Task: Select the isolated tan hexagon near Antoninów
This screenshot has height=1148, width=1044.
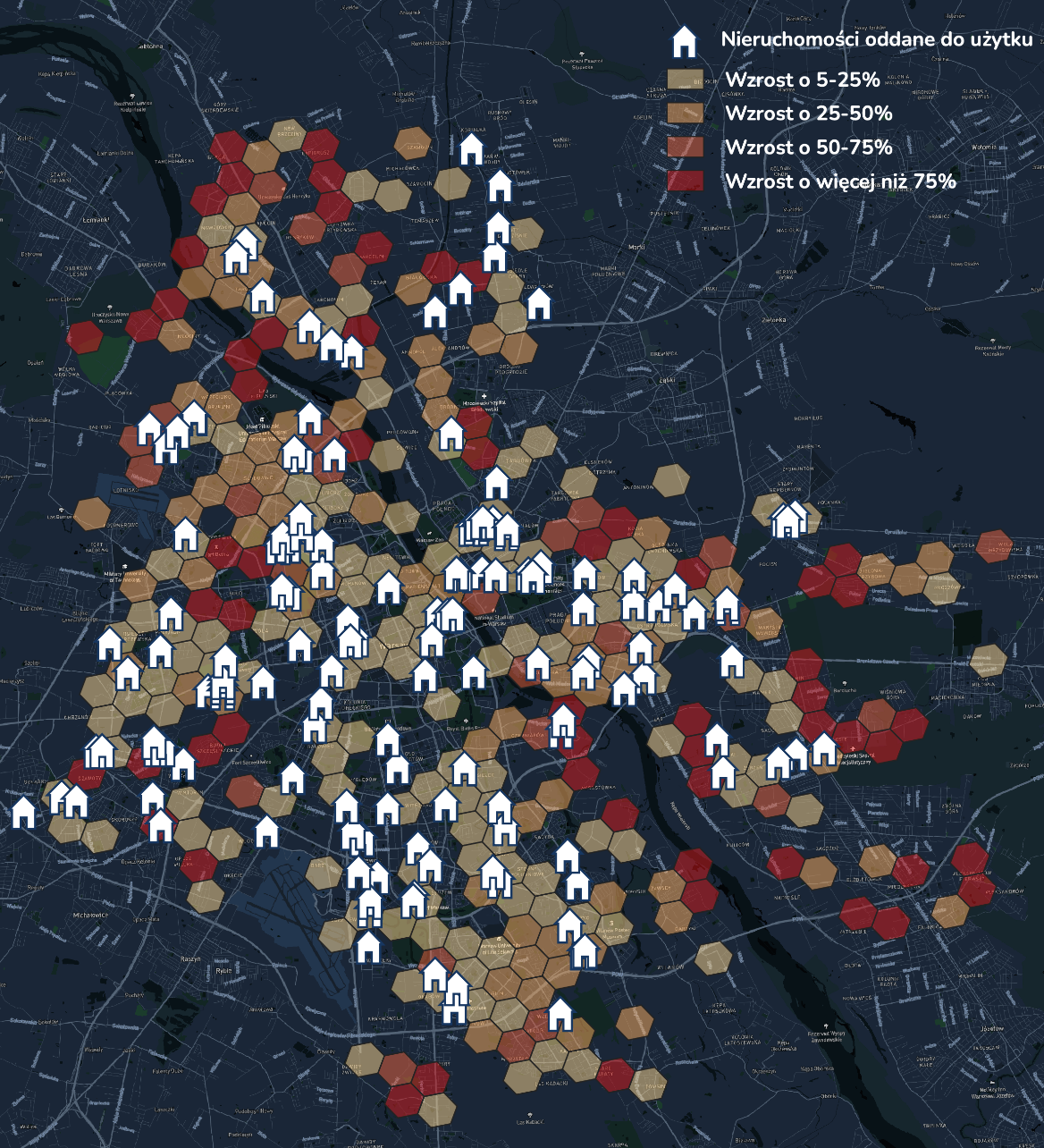Action: (x=671, y=481)
